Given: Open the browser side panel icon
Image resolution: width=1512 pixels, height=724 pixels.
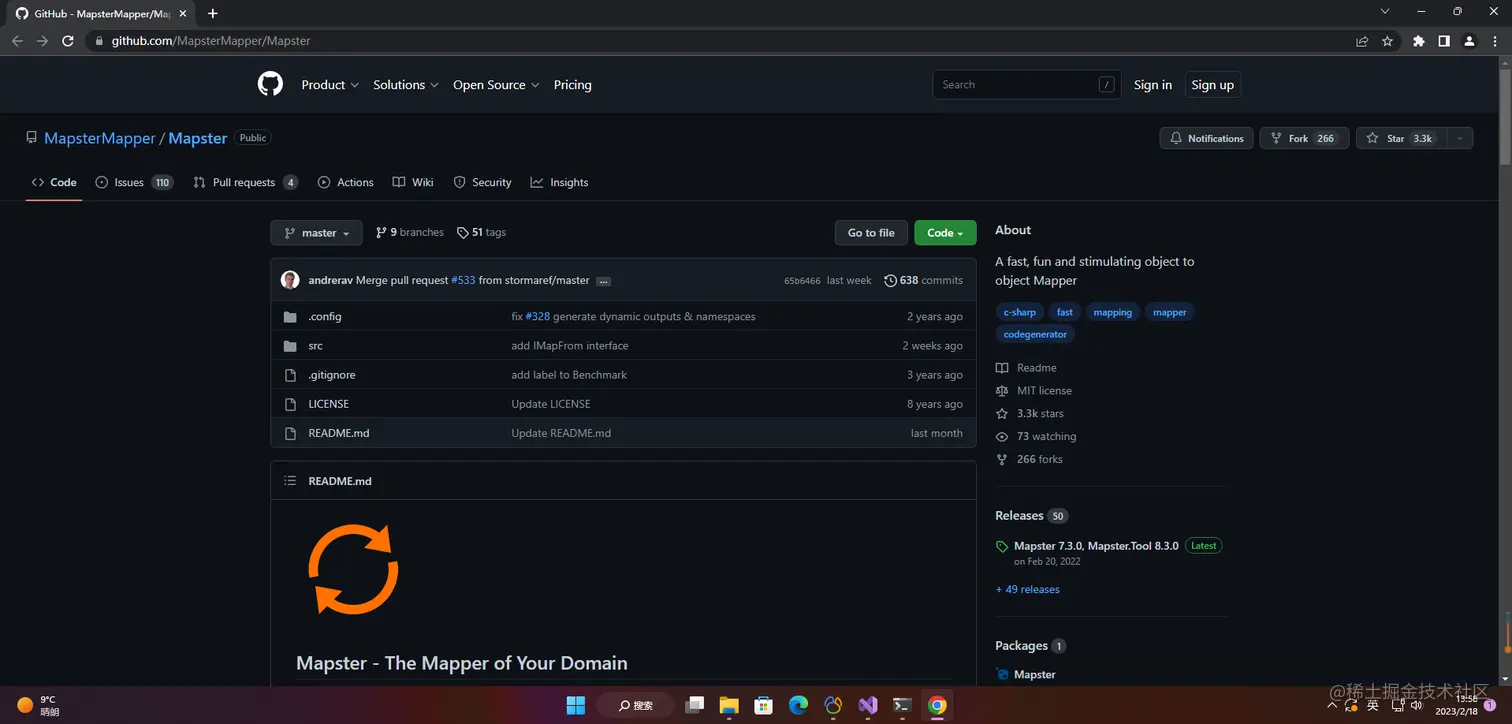Looking at the screenshot, I should click(x=1444, y=41).
